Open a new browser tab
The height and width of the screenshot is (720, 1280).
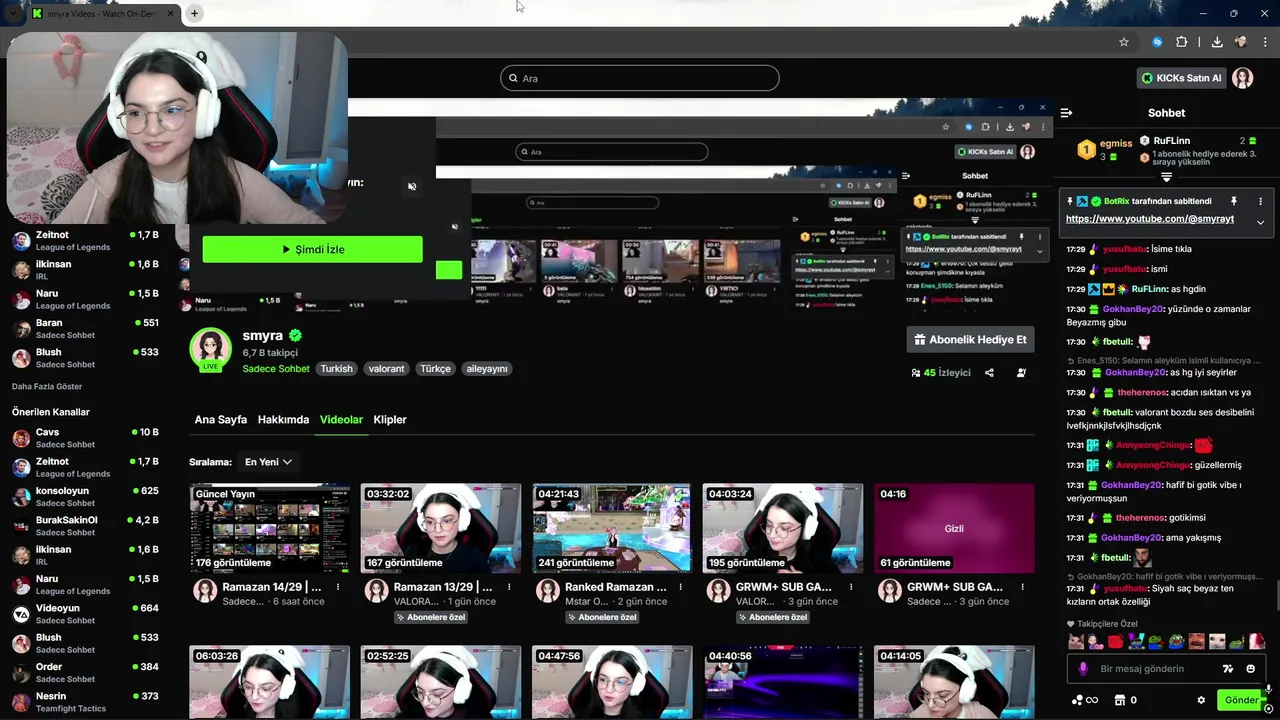click(194, 13)
